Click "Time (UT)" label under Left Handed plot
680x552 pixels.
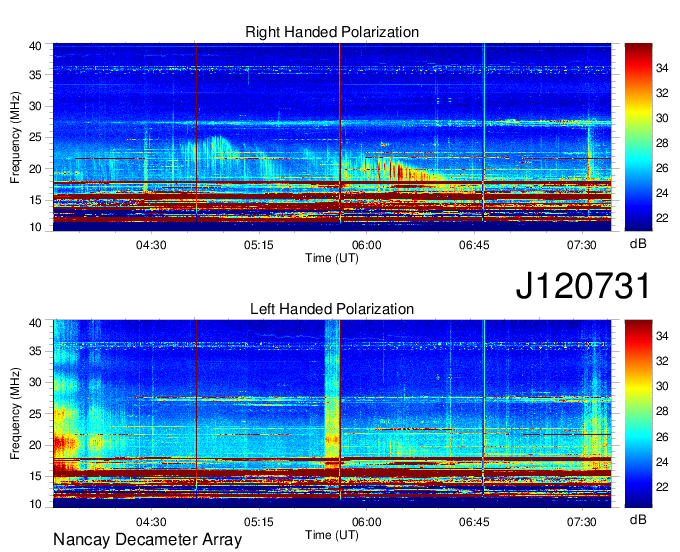coord(332,535)
